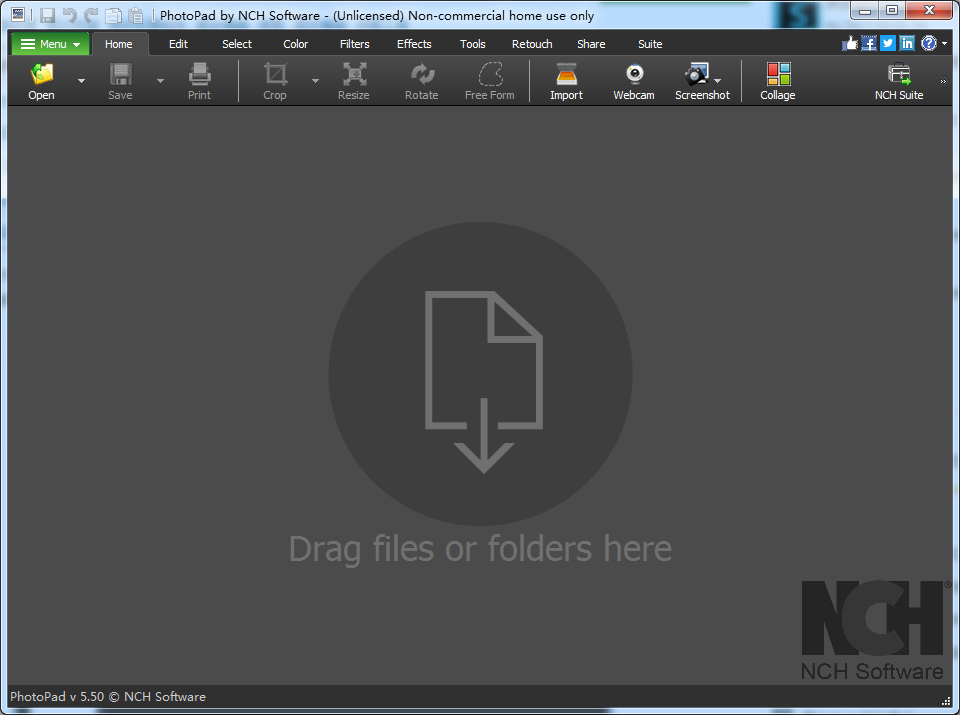Click the Screenshot camera icon
960x715 pixels.
pos(697,74)
